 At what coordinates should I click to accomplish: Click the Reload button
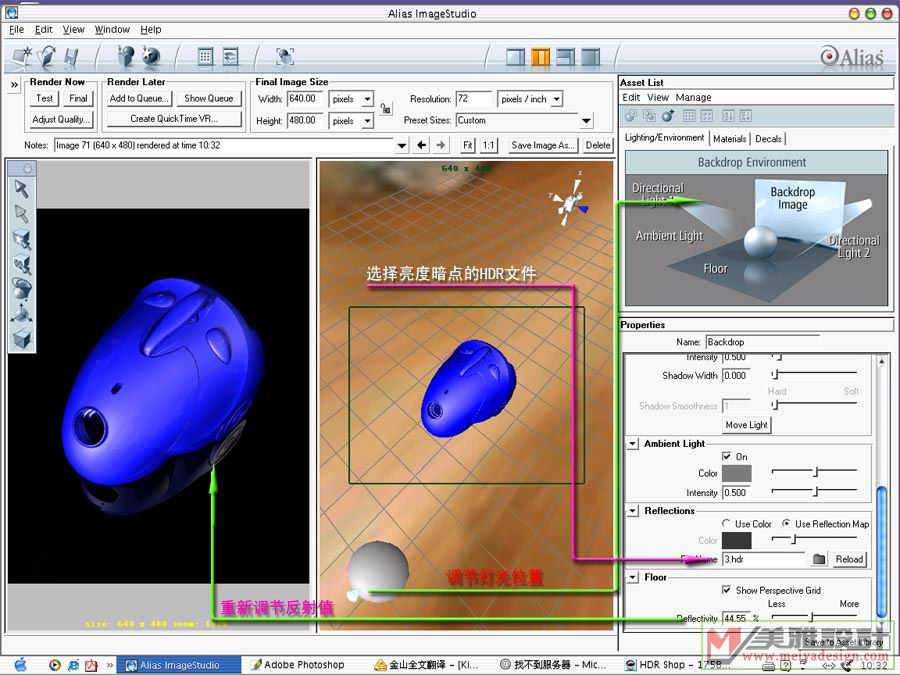click(x=849, y=559)
